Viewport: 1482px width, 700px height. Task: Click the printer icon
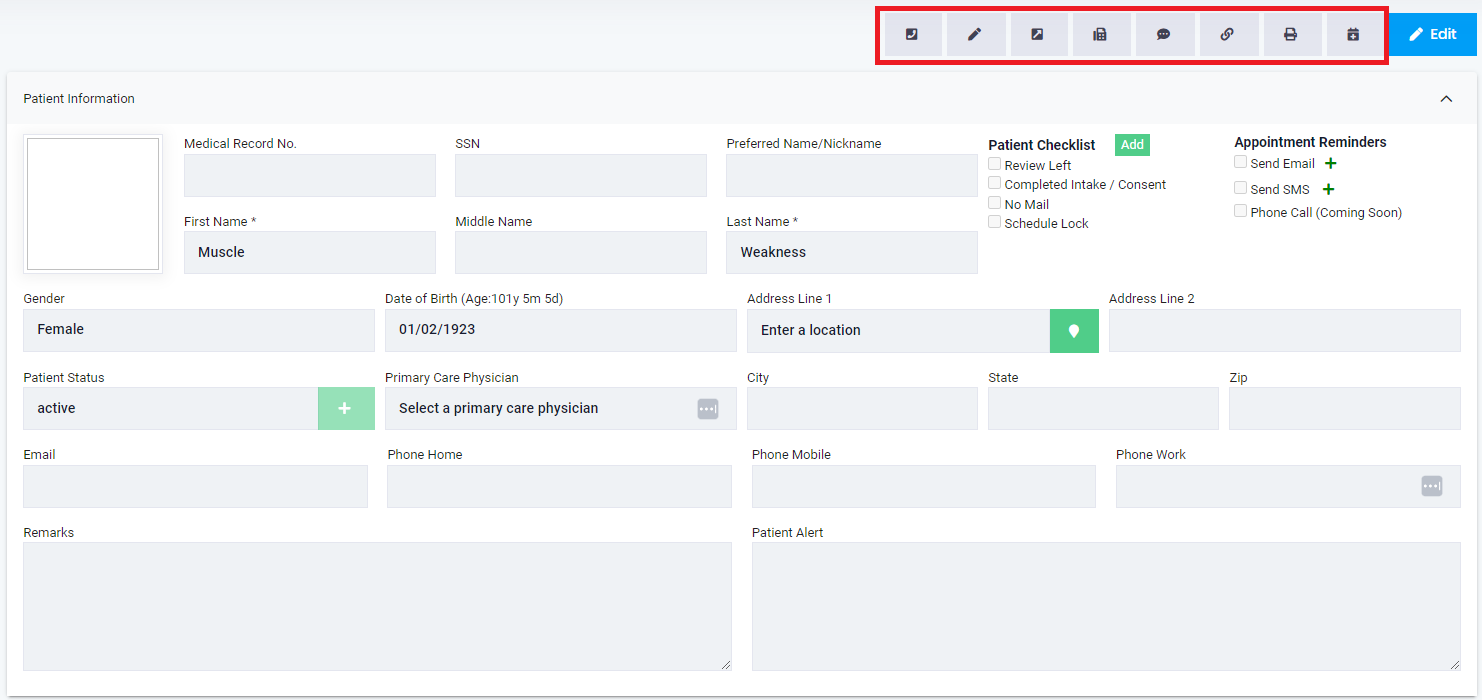(x=1291, y=34)
